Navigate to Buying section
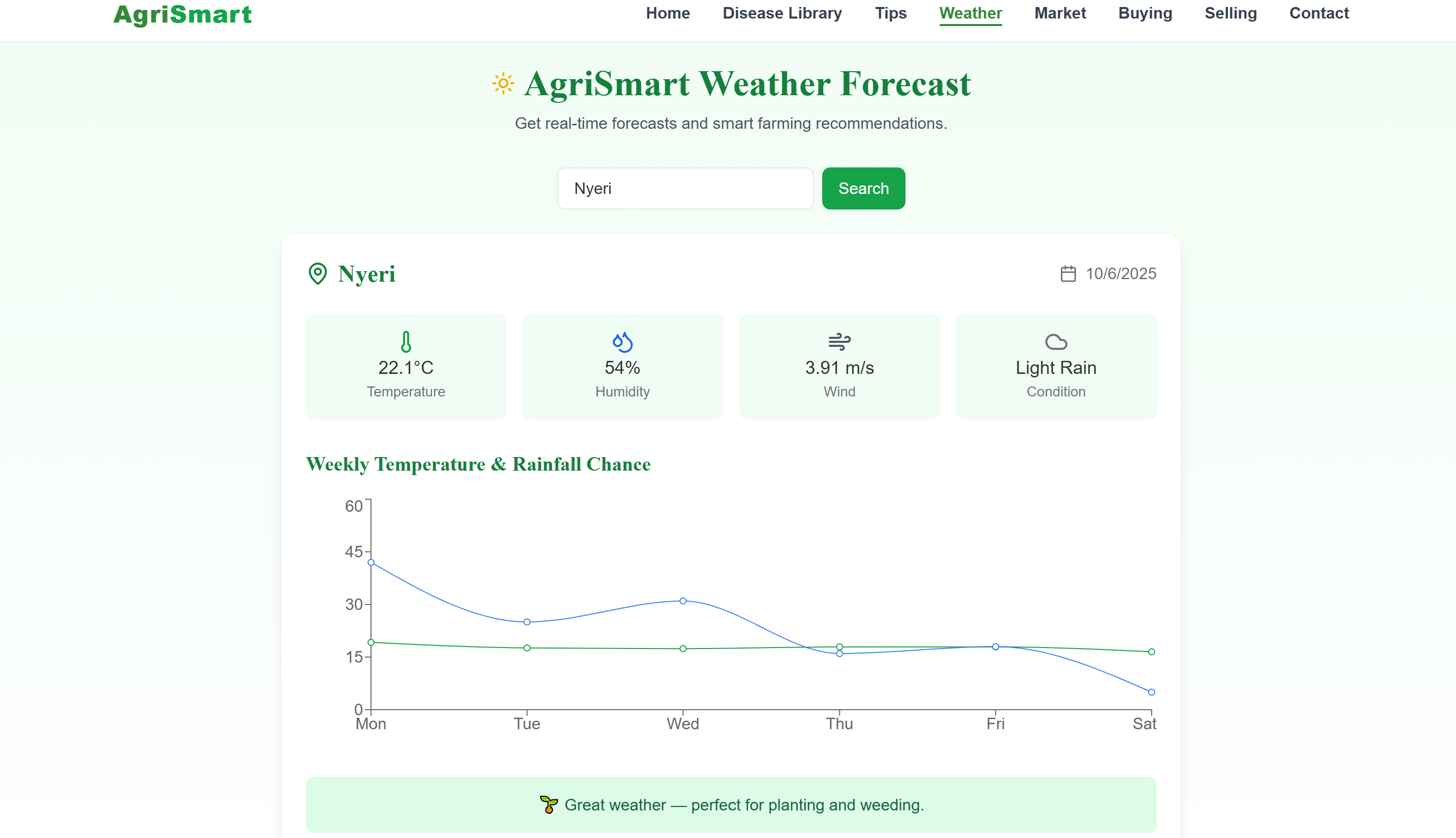 coord(1145,13)
